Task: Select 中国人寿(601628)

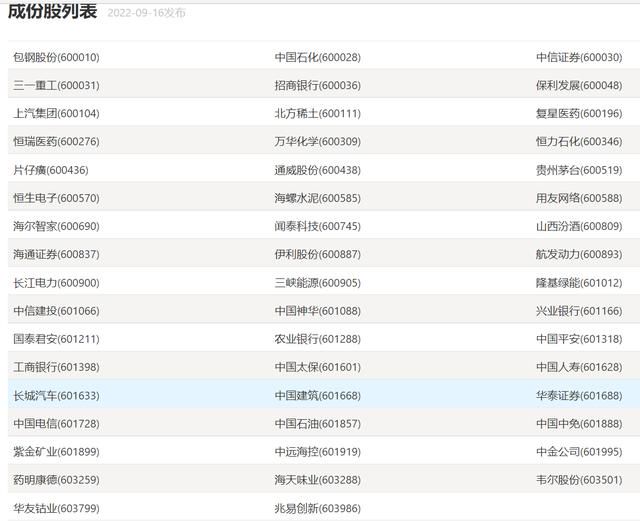Action: tap(579, 367)
